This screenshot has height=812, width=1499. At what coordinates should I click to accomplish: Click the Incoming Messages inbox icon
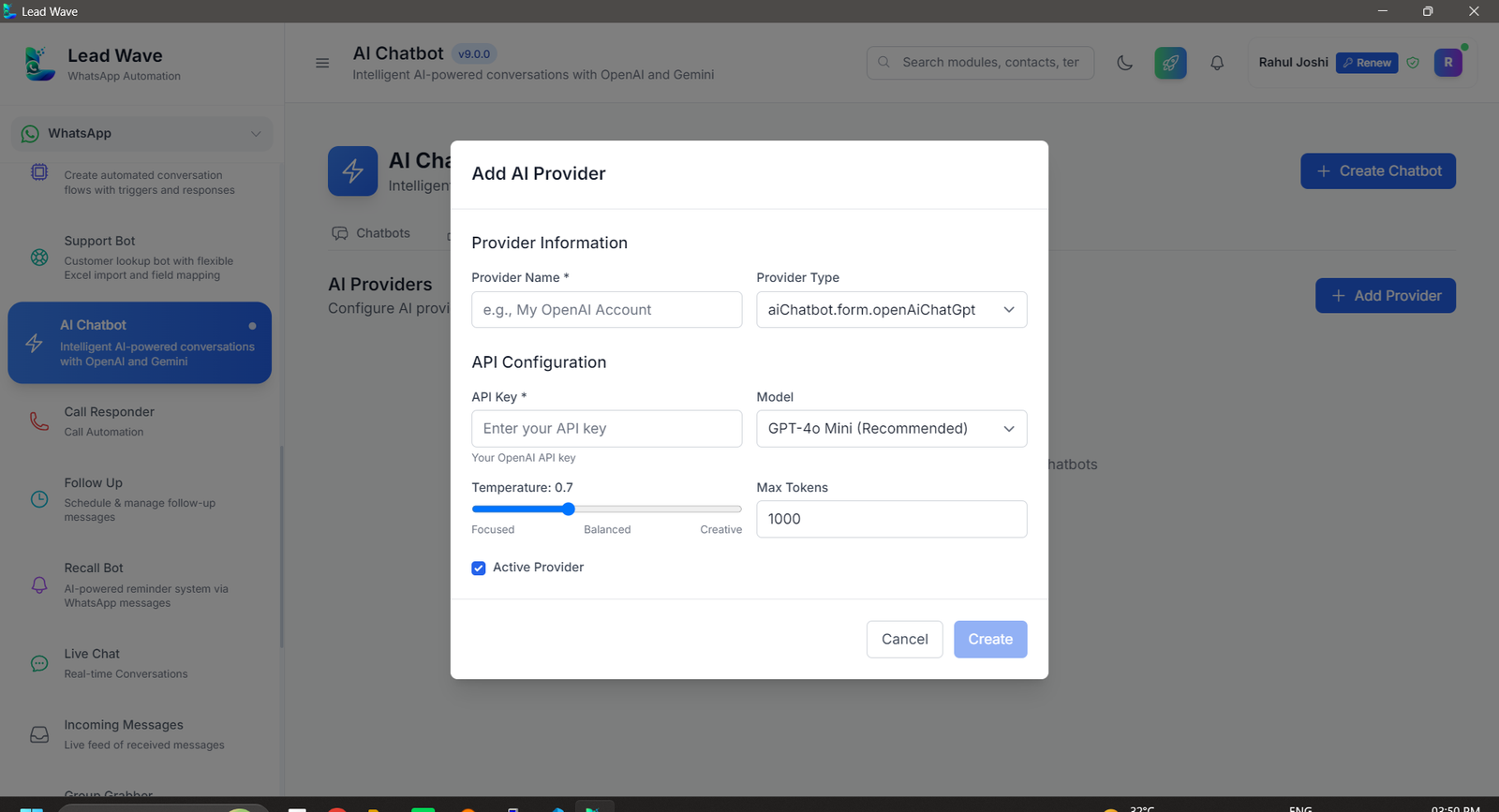(x=39, y=734)
